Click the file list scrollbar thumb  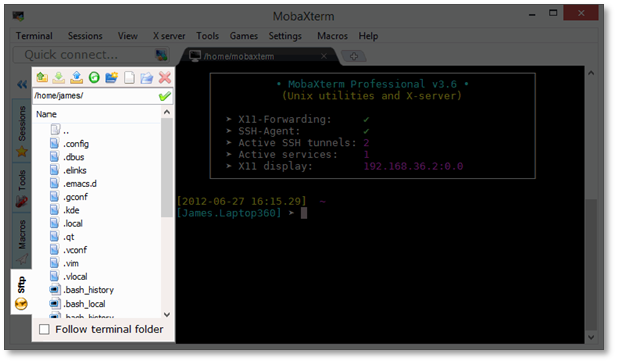(167, 168)
